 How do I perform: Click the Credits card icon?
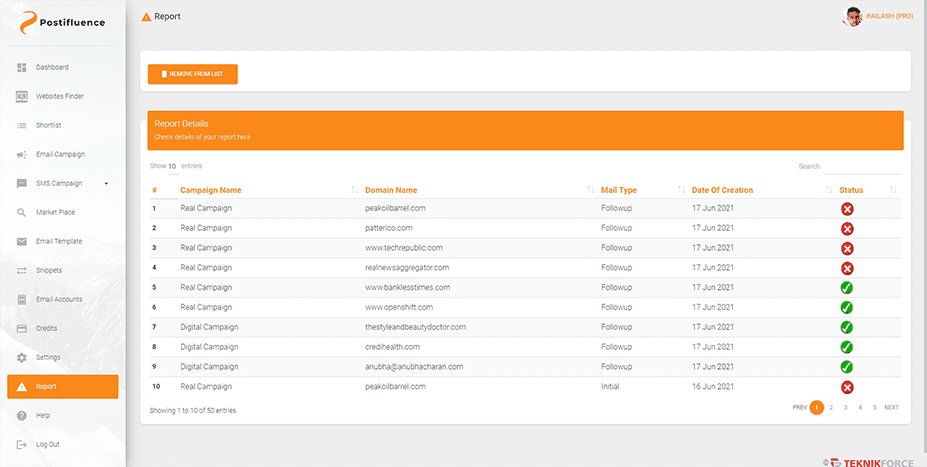coord(22,328)
